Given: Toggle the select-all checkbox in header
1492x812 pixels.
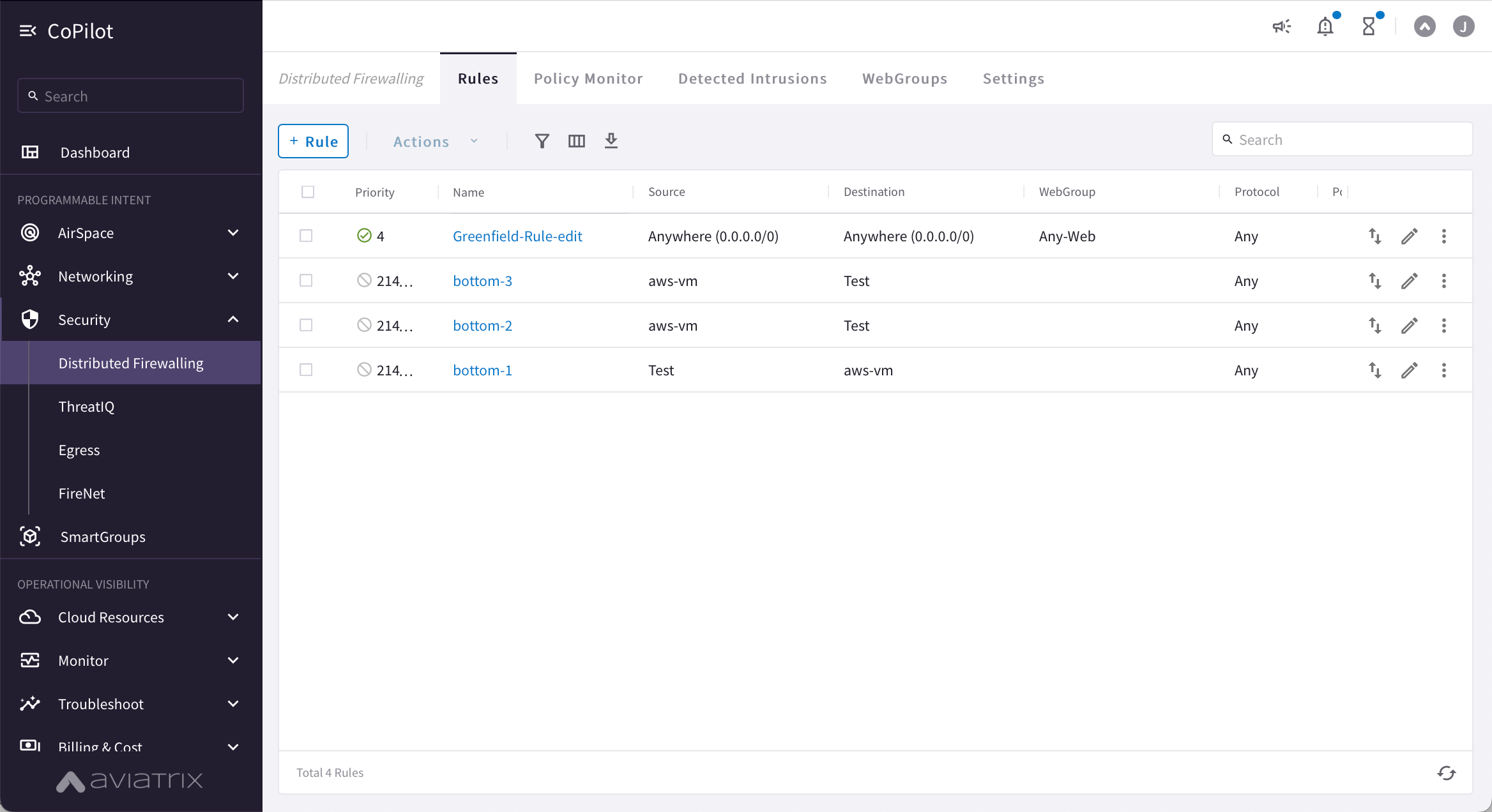Looking at the screenshot, I should 308,192.
